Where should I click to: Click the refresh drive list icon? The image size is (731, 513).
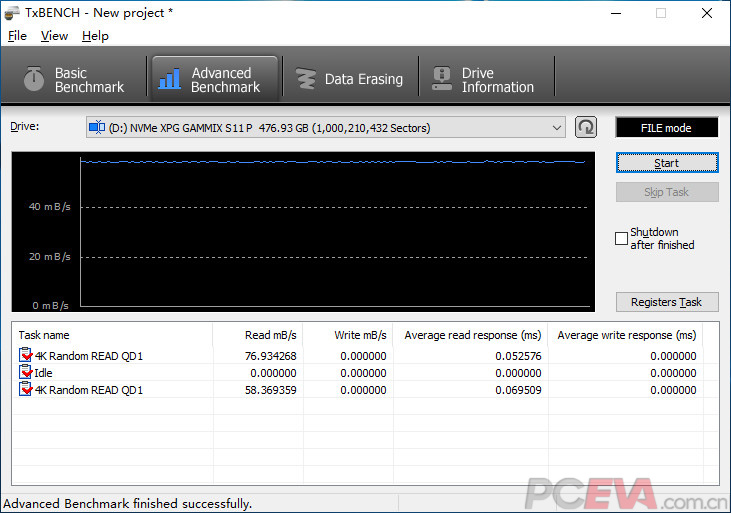[586, 127]
